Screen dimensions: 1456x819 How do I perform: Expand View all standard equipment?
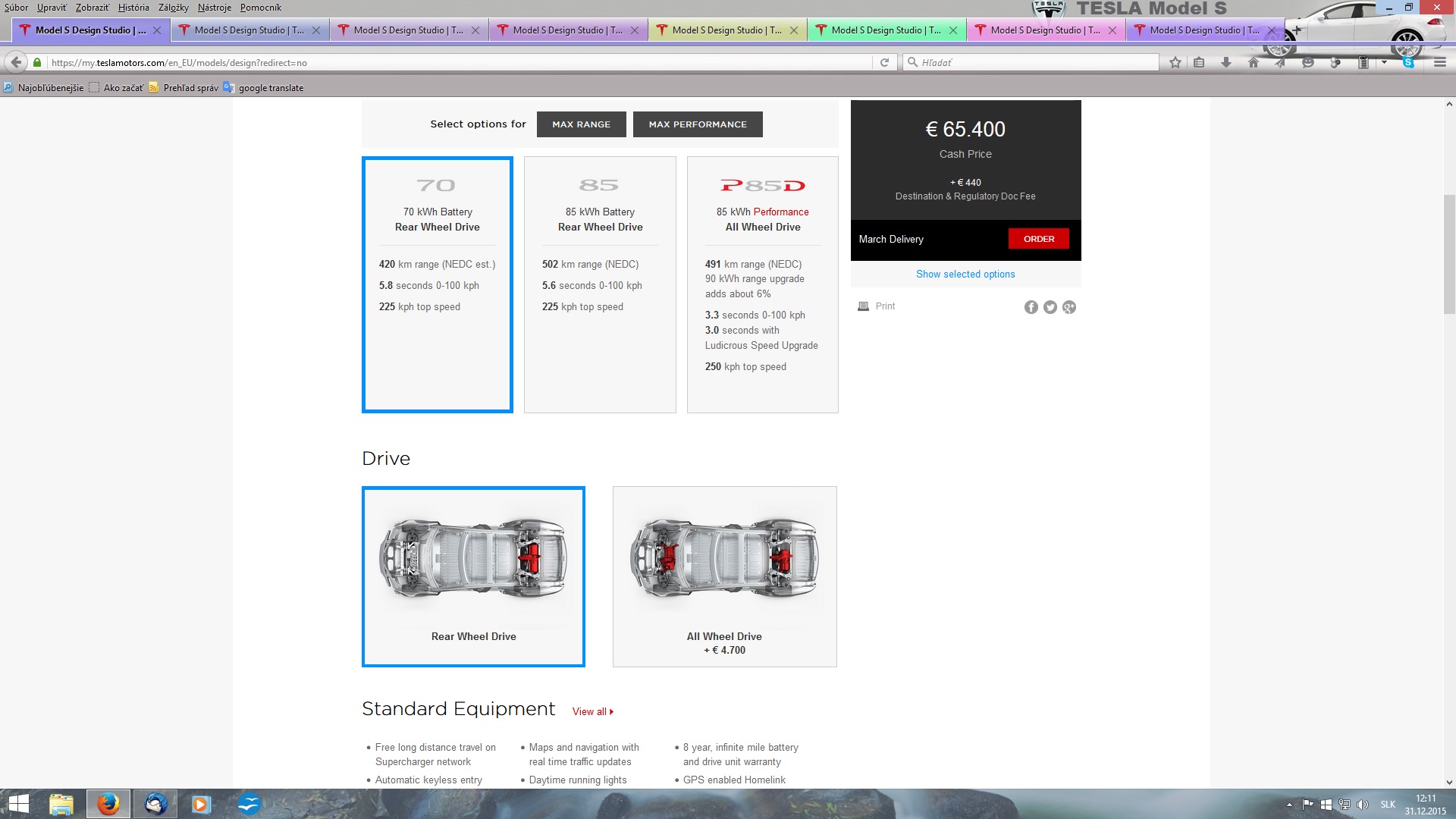point(593,711)
